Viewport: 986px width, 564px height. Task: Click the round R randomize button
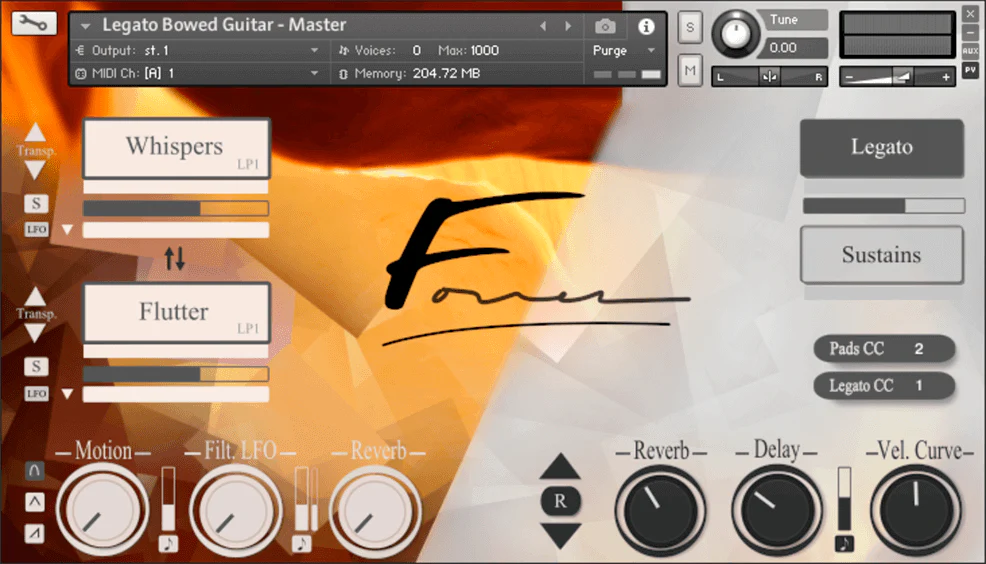[560, 501]
